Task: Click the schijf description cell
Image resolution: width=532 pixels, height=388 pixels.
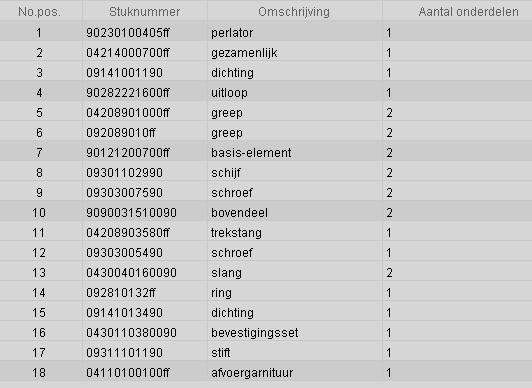Action: (x=294, y=173)
